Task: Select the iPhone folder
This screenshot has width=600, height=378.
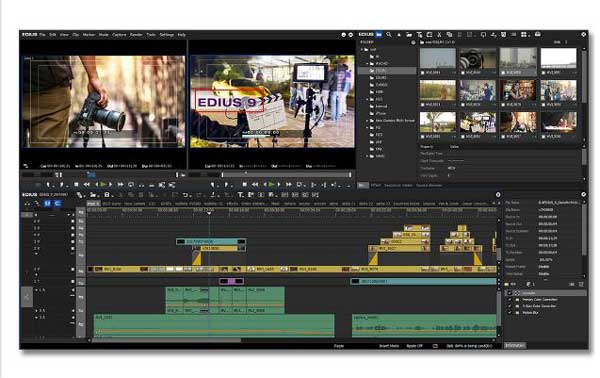Action: [381, 113]
